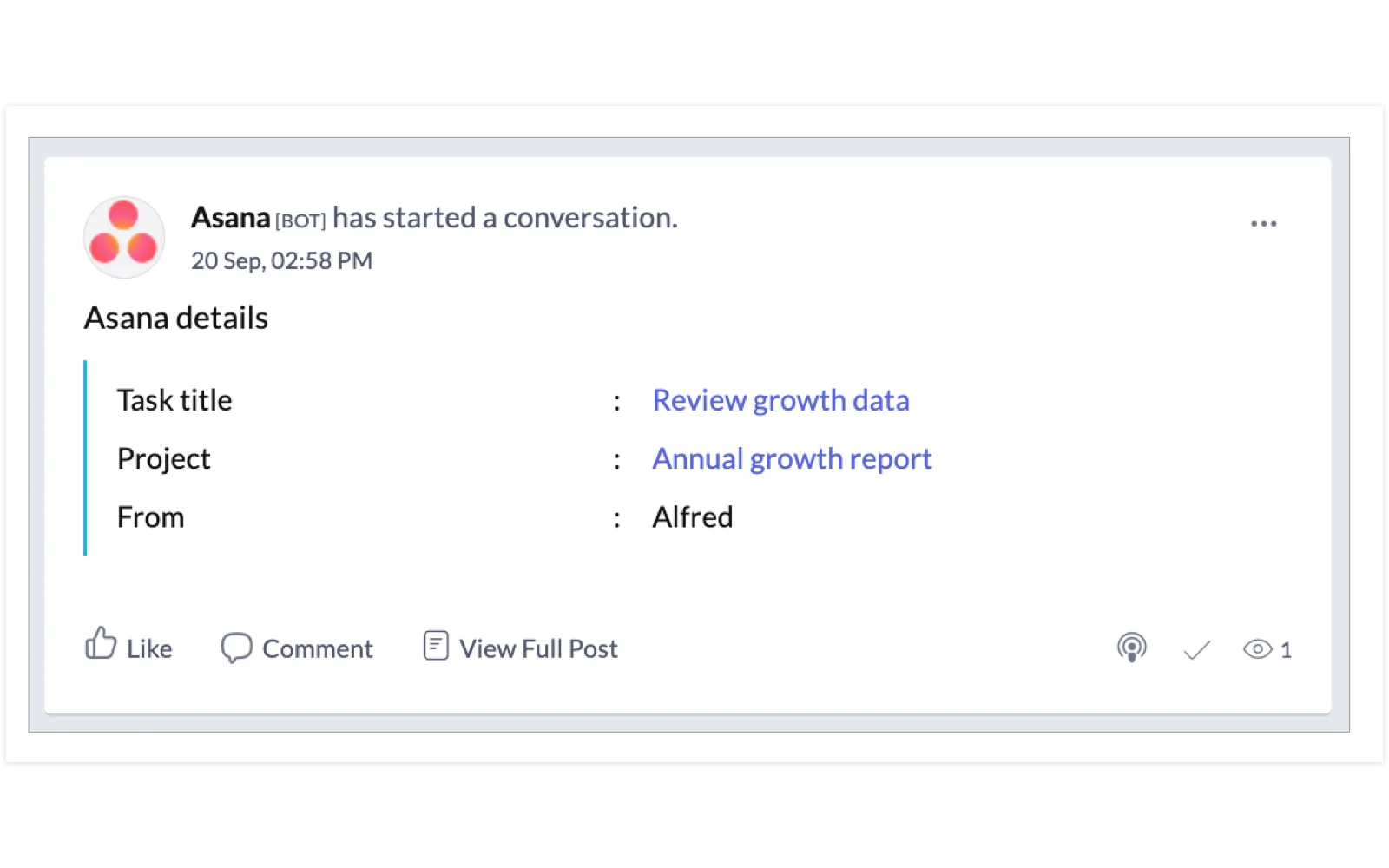Click the sender name Alfred
Screen dimensions: 1389x868
[692, 517]
